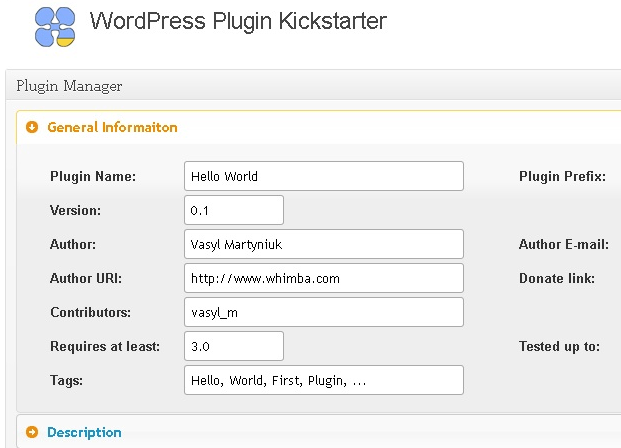Viewport: 621px width, 448px height.
Task: Click the Tags label
Action: (67, 381)
